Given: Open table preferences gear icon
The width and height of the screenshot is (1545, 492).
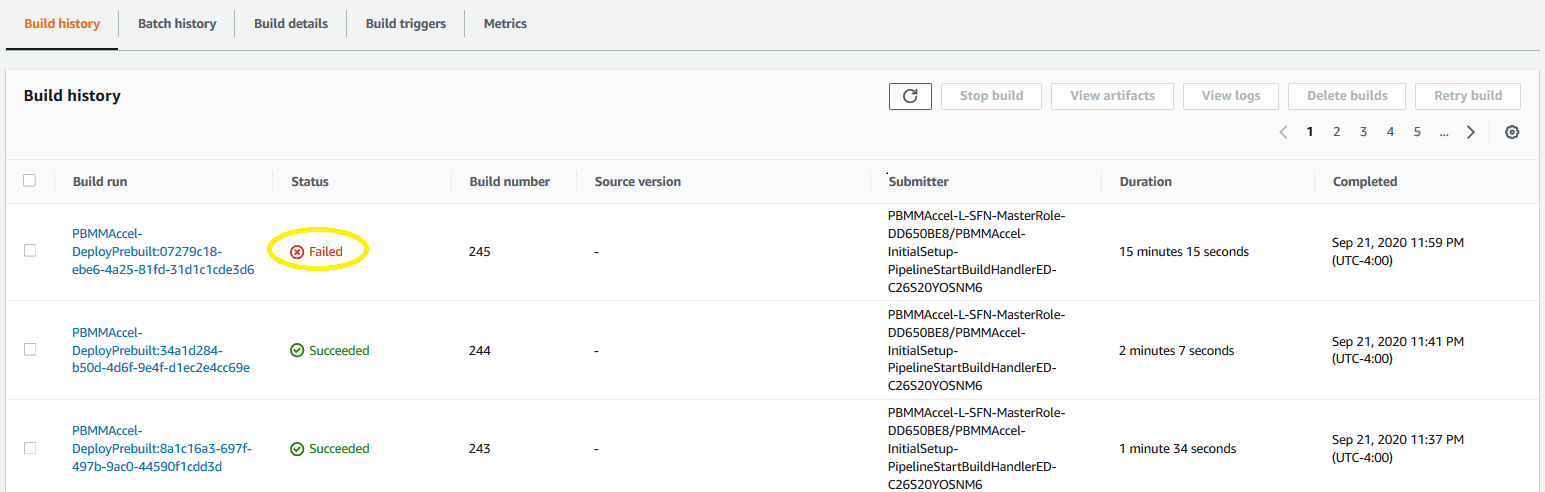Looking at the screenshot, I should click(1512, 132).
